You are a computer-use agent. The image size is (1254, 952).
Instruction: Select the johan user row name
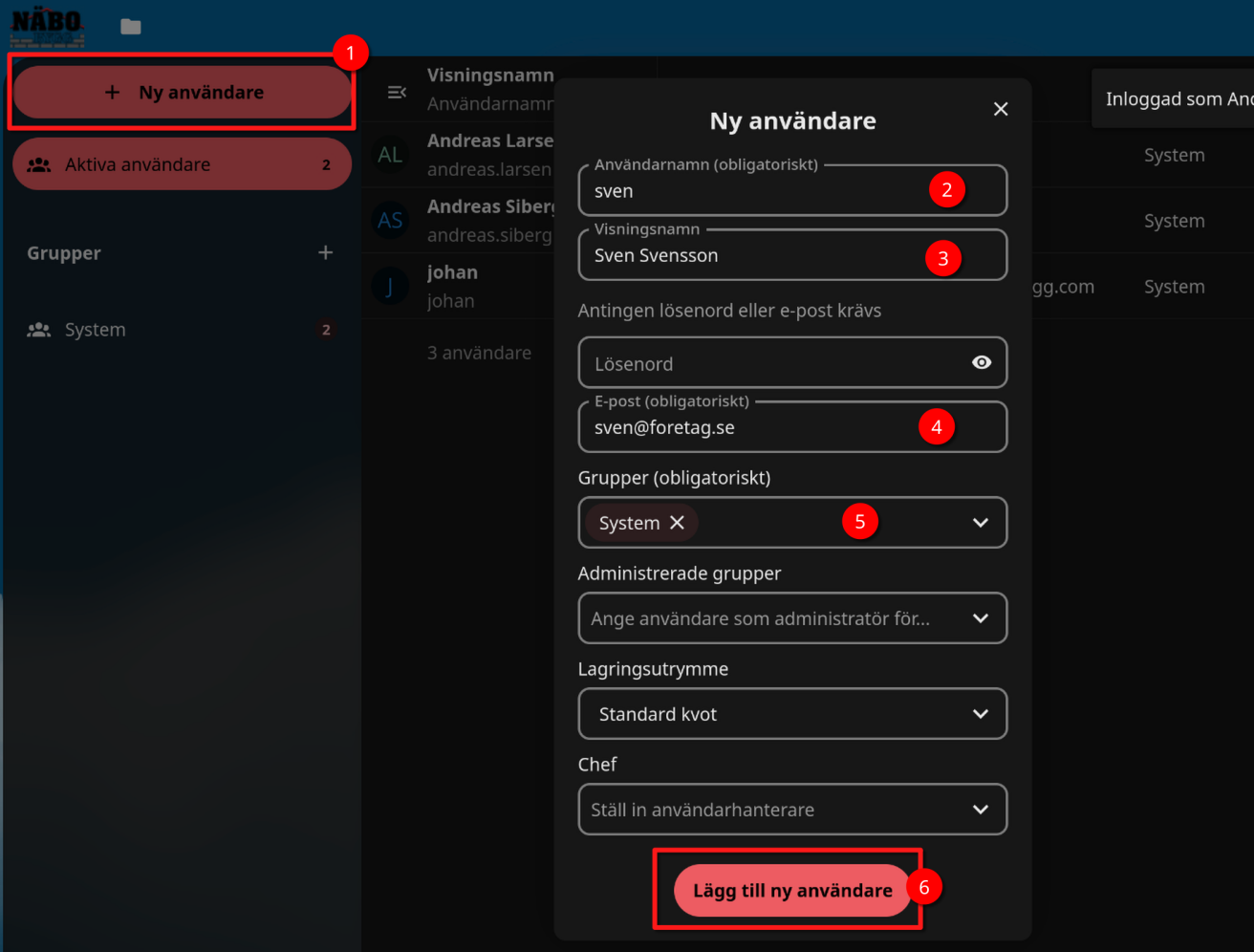point(452,272)
